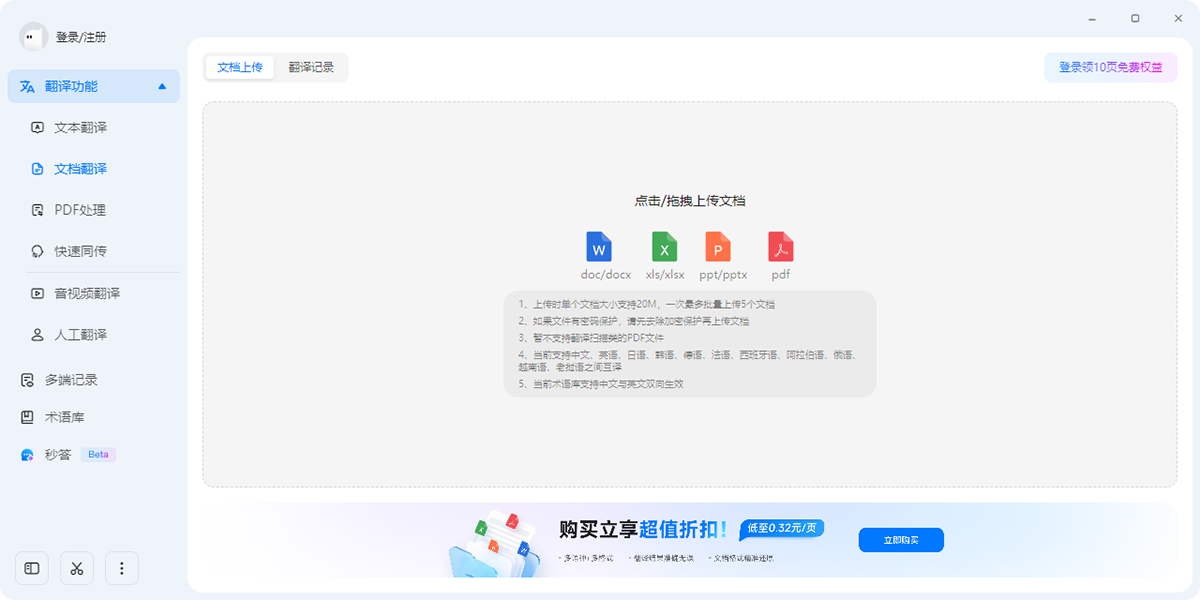Viewport: 1200px width, 600px height.
Task: Click the pdf file icon
Action: pyautogui.click(x=781, y=246)
